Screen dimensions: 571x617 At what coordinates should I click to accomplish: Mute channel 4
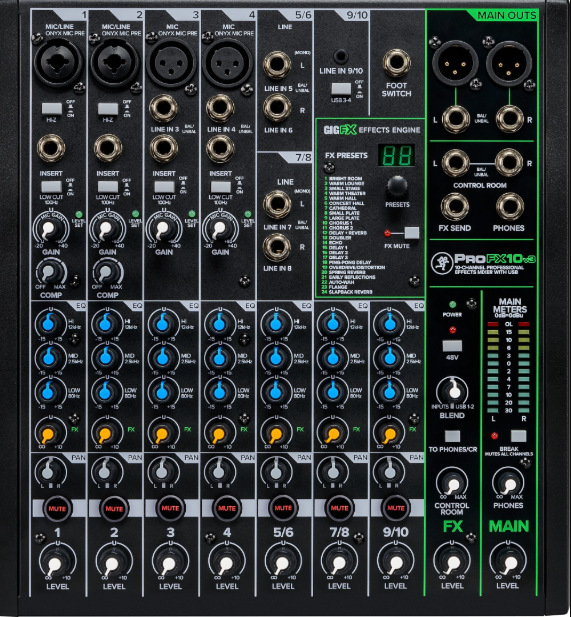pyautogui.click(x=227, y=508)
